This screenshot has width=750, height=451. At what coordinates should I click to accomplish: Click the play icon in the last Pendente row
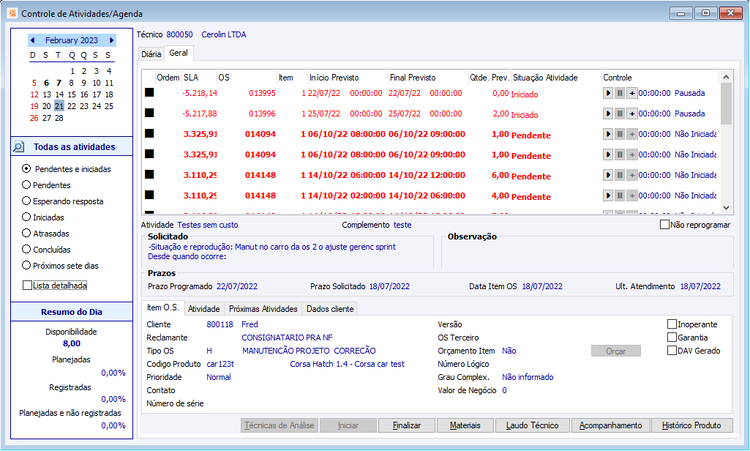[x=607, y=196]
